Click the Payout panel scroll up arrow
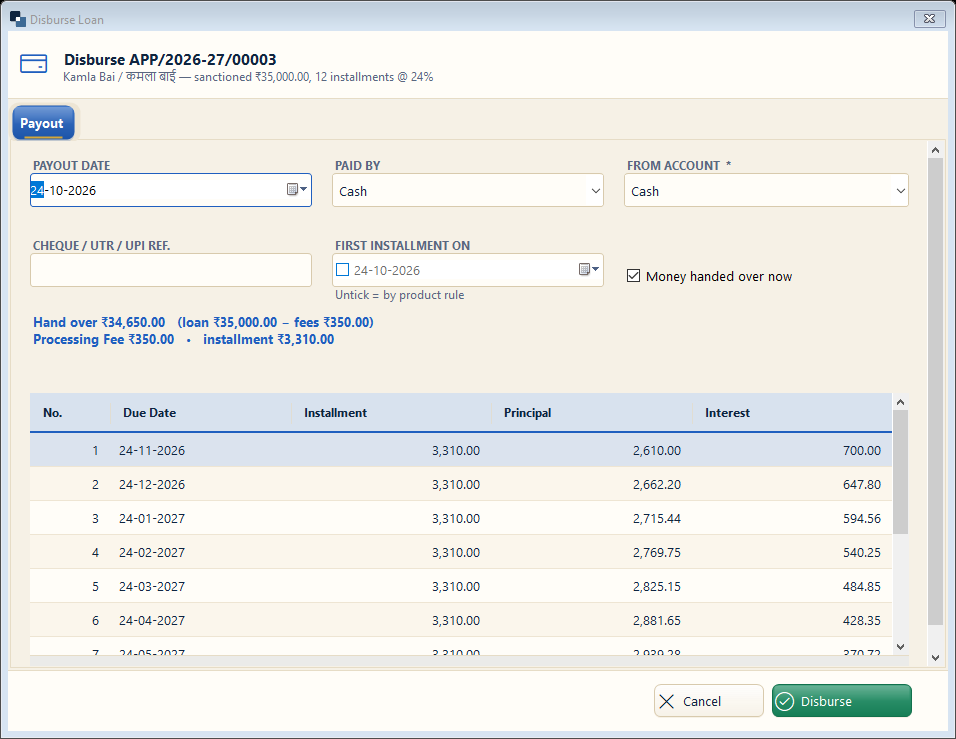Viewport: 956px width, 739px height. click(x=935, y=150)
